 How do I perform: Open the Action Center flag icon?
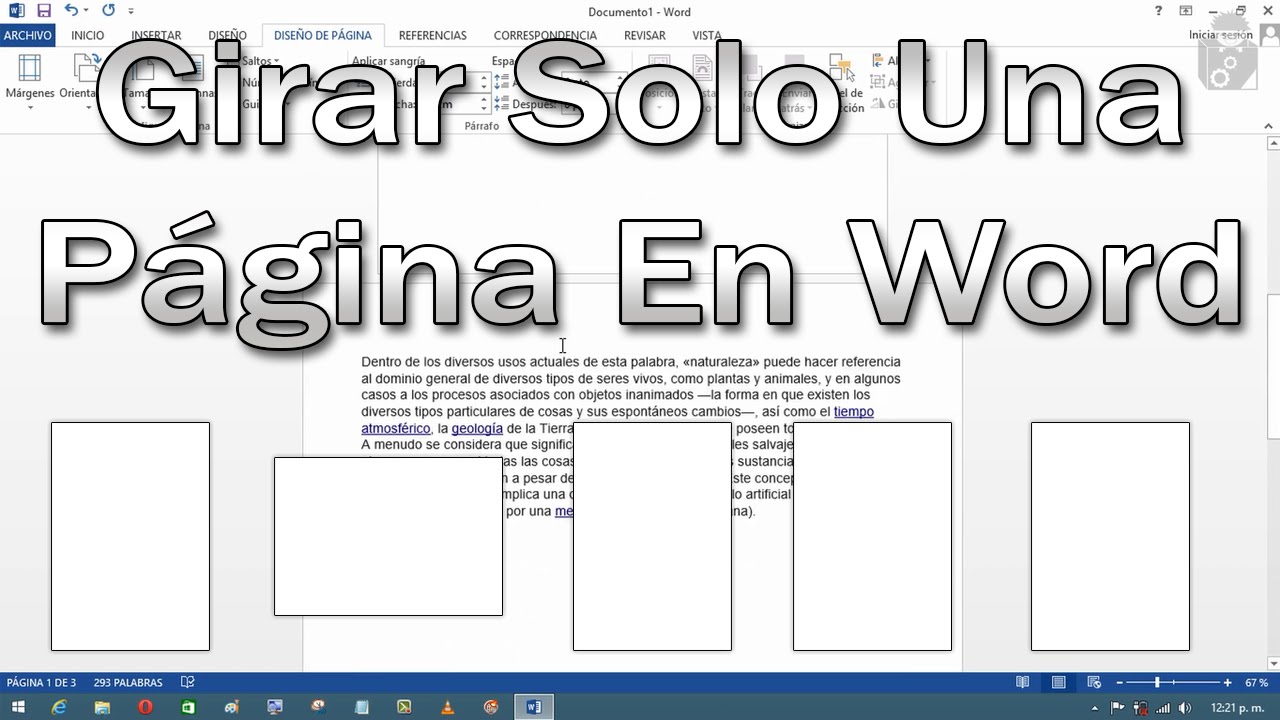(x=1118, y=708)
